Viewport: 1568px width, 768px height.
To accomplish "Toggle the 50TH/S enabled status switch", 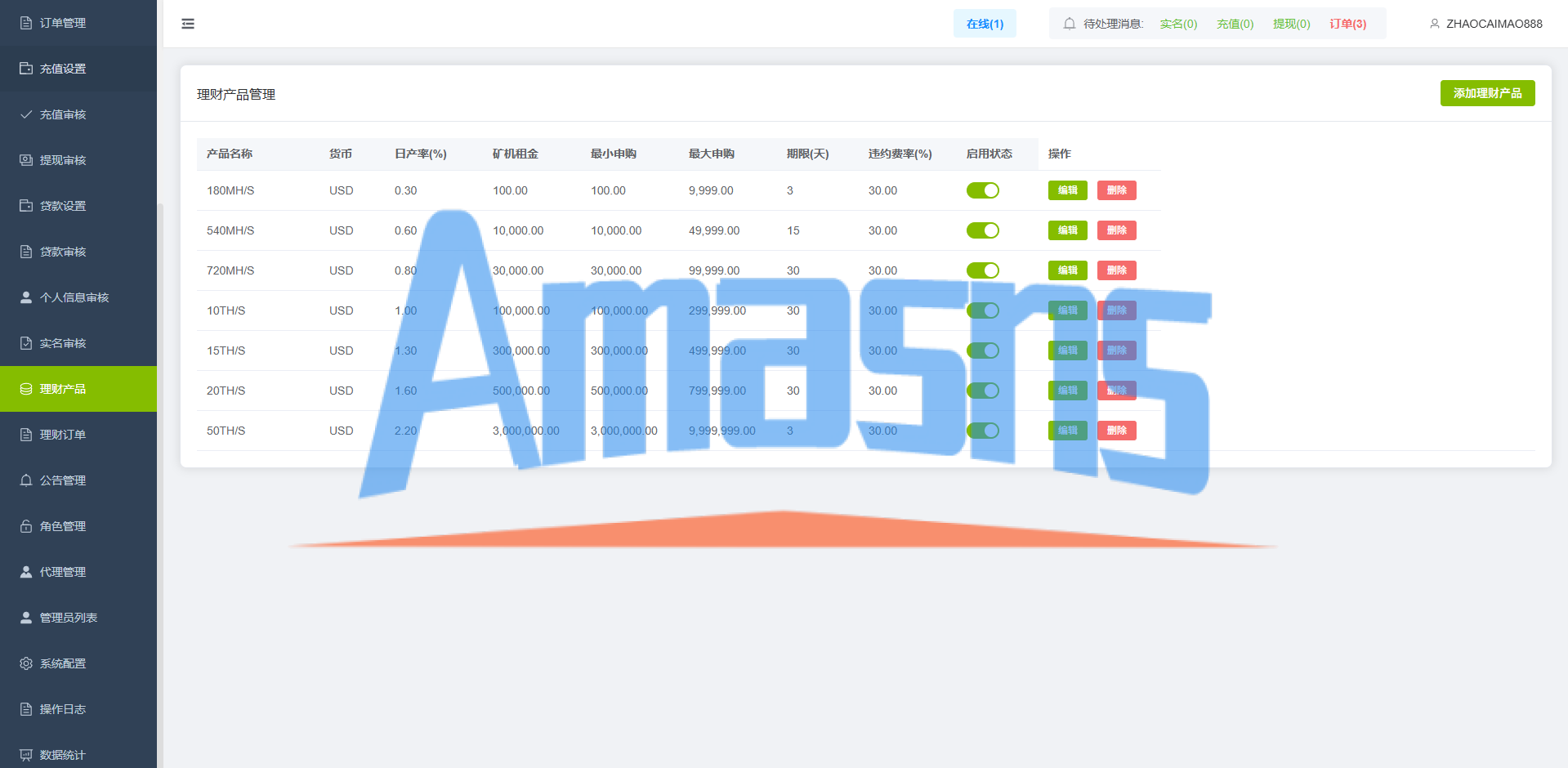I will point(983,431).
